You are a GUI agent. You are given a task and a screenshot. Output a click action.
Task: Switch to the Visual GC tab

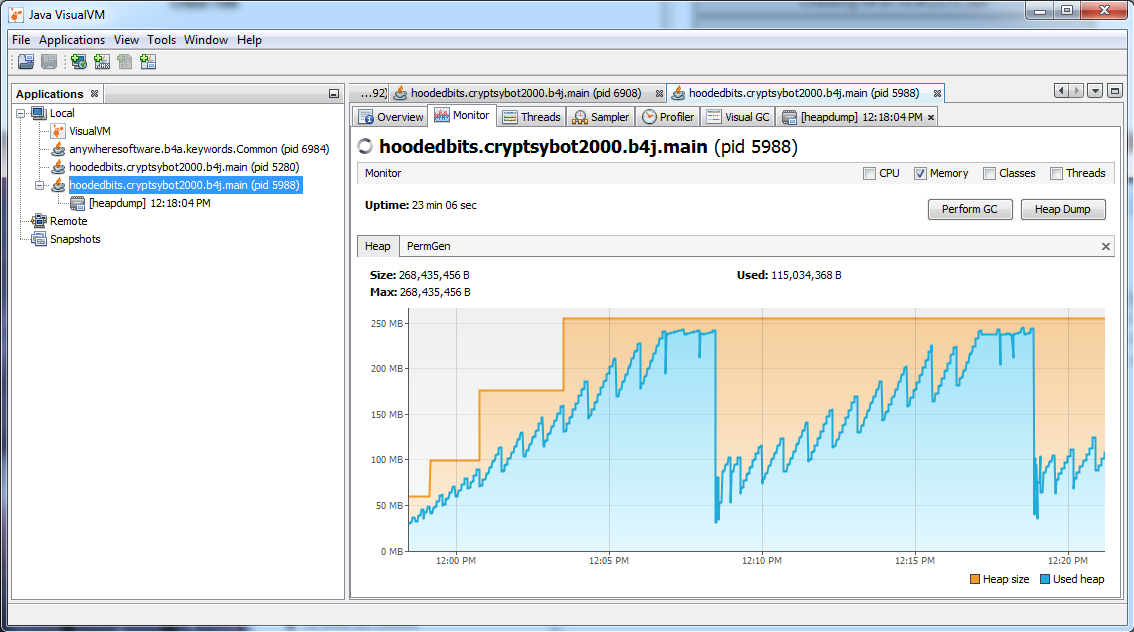[x=738, y=117]
